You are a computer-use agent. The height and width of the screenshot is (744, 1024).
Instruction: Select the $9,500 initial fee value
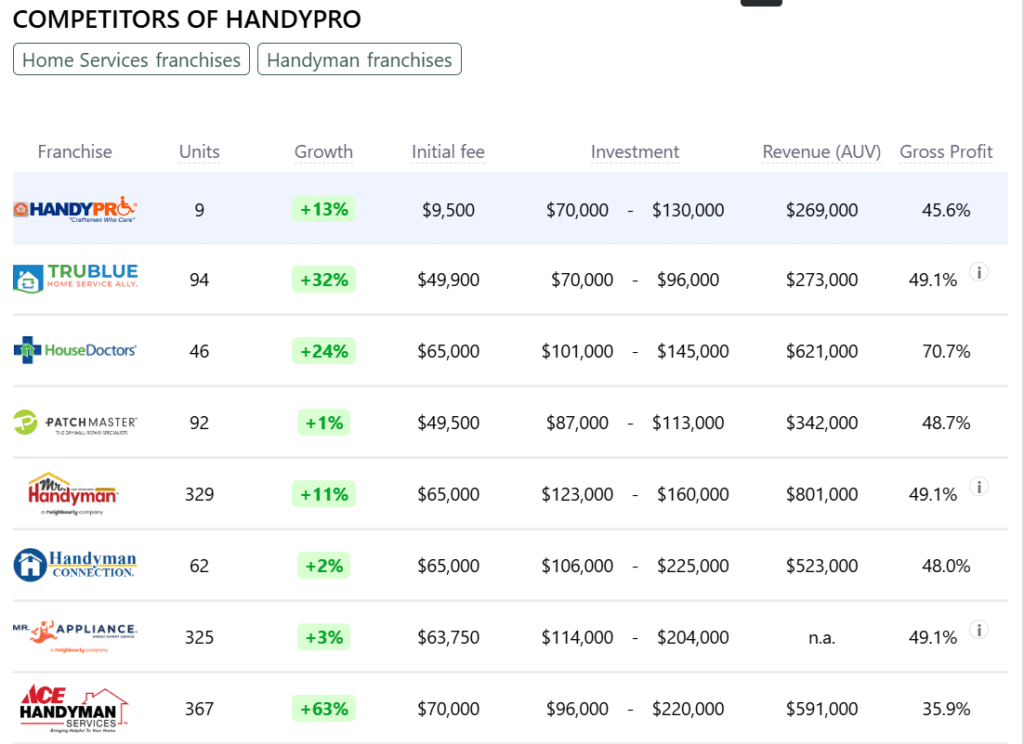coord(448,210)
